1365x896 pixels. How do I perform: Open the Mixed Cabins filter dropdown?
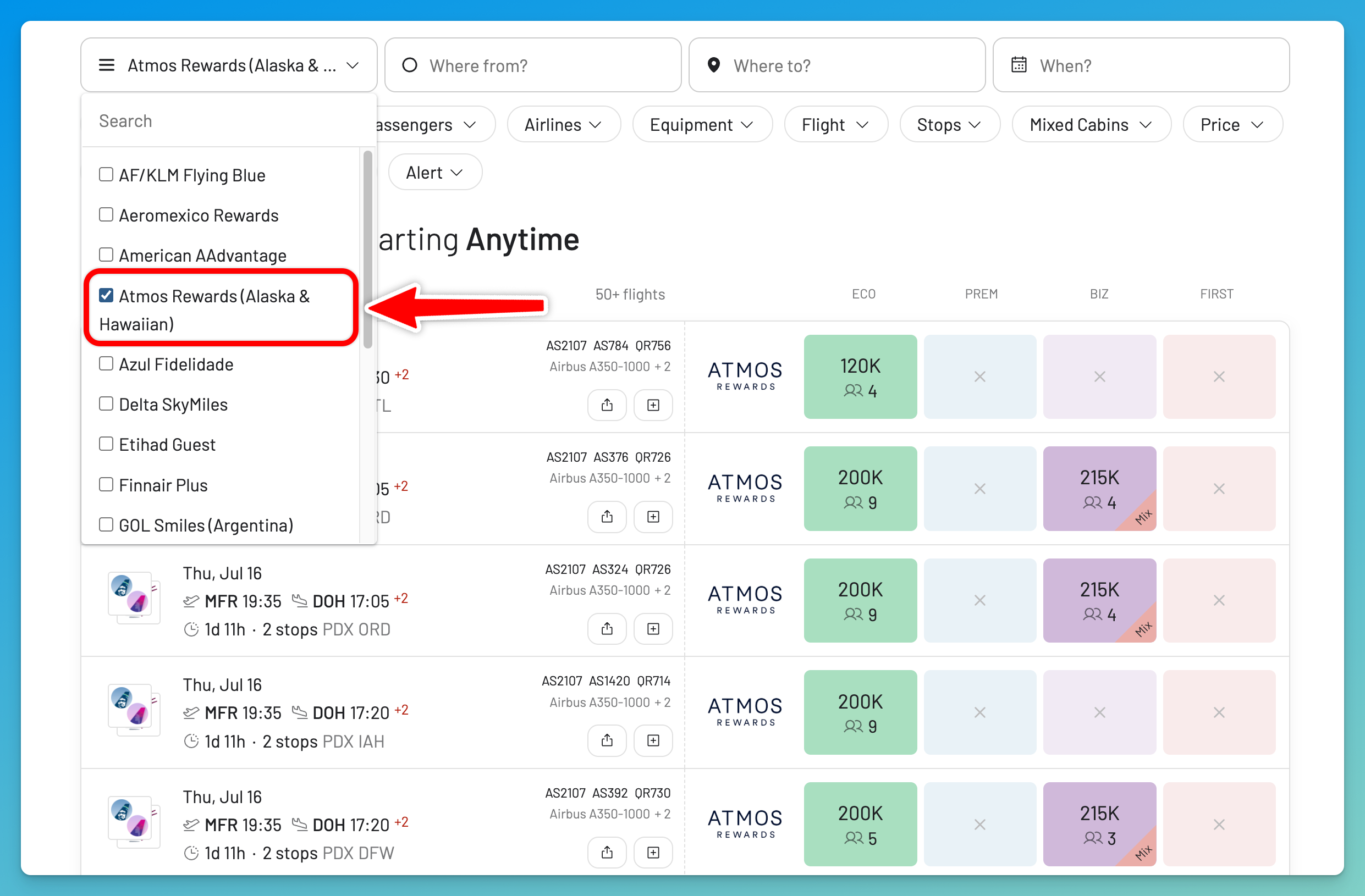1092,124
